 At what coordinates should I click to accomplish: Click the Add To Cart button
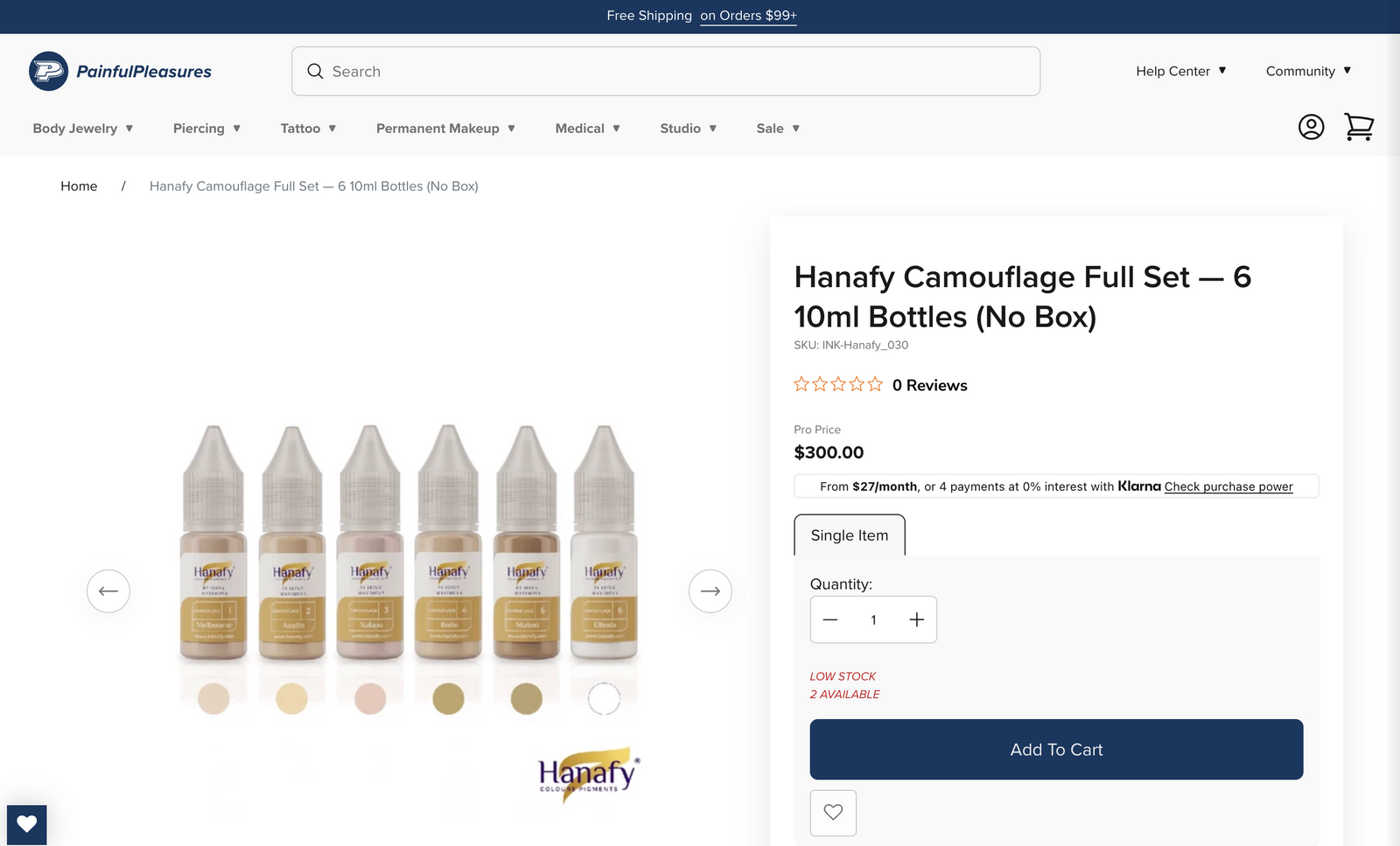1056,750
